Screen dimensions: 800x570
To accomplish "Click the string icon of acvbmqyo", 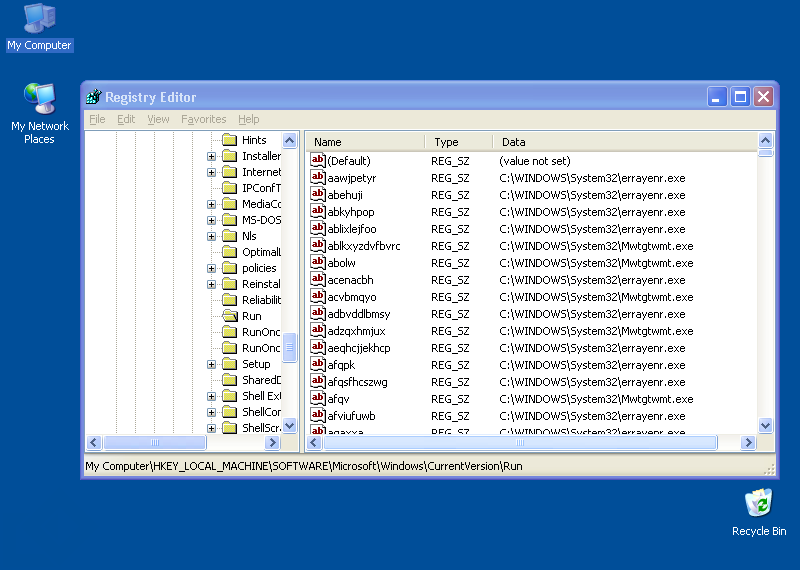I will [318, 296].
